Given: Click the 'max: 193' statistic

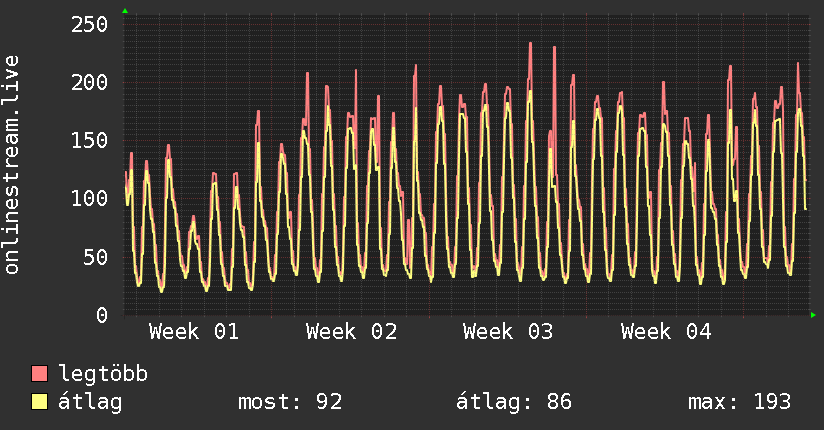Looking at the screenshot, I should (x=739, y=402).
